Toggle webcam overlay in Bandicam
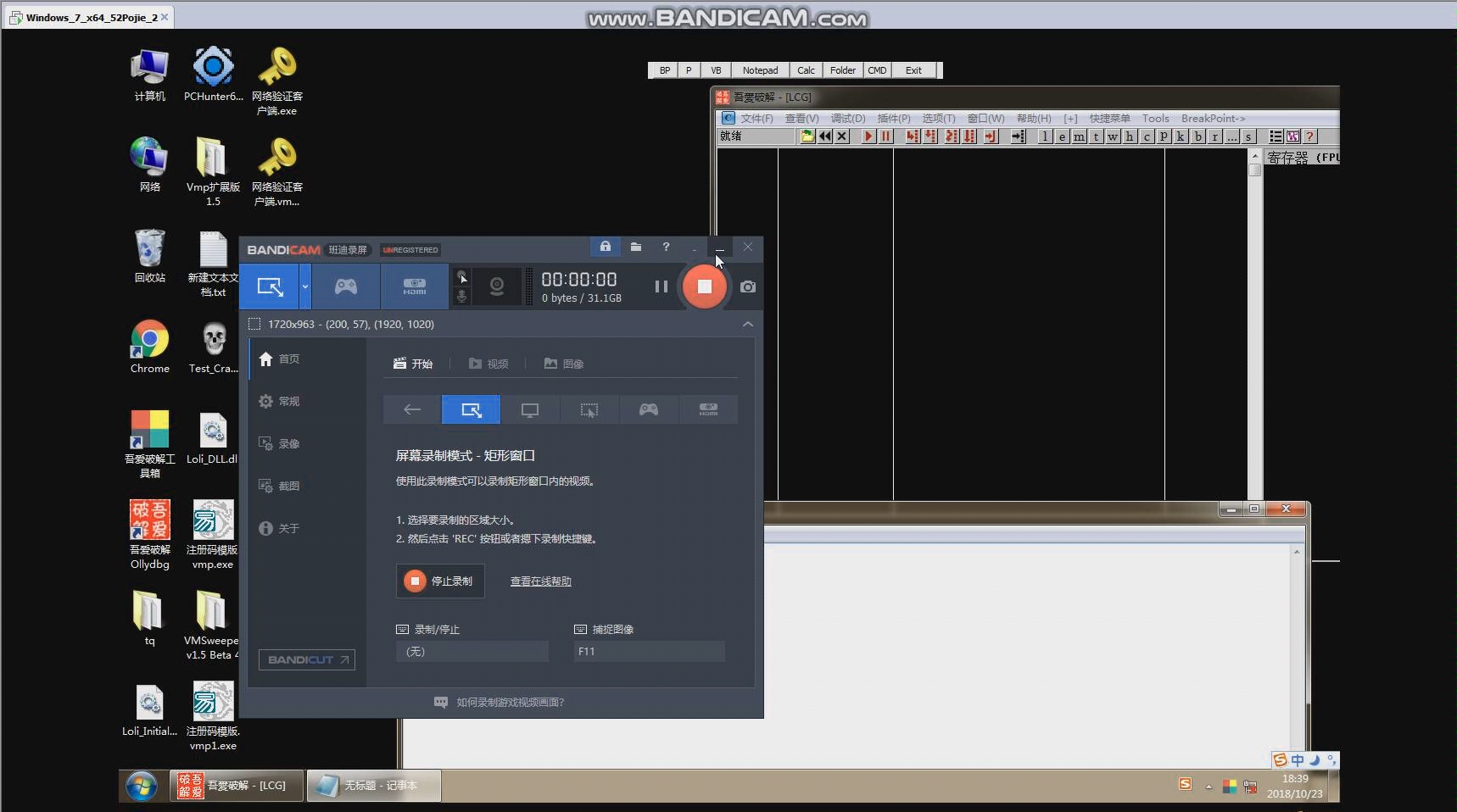This screenshot has width=1457, height=812. coord(497,286)
